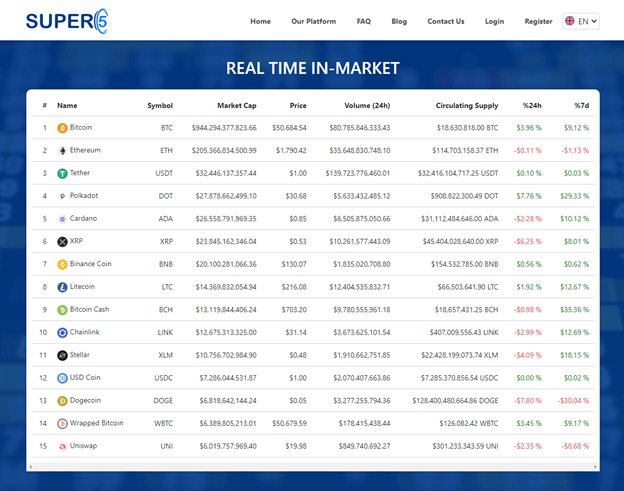
Task: Click the Volume (24h) column header
Action: pos(367,105)
